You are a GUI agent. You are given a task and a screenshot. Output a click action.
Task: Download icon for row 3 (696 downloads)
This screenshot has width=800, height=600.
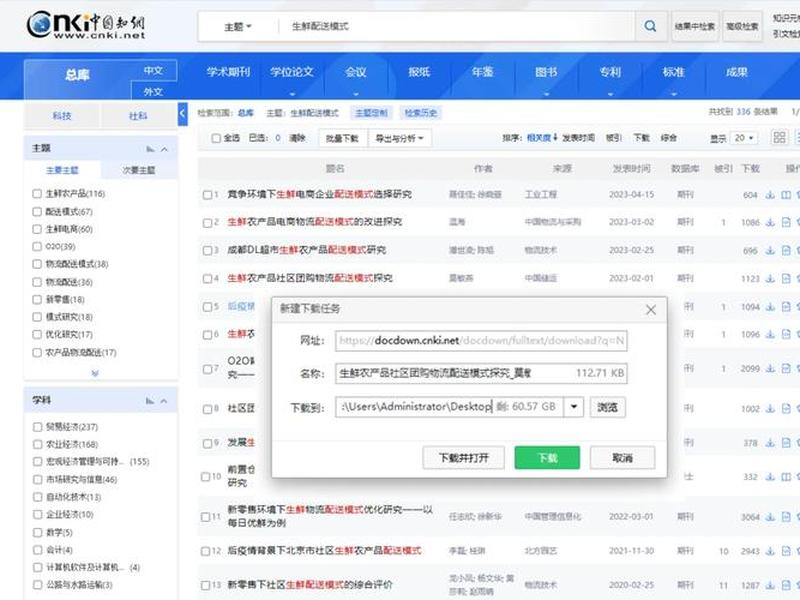770,250
